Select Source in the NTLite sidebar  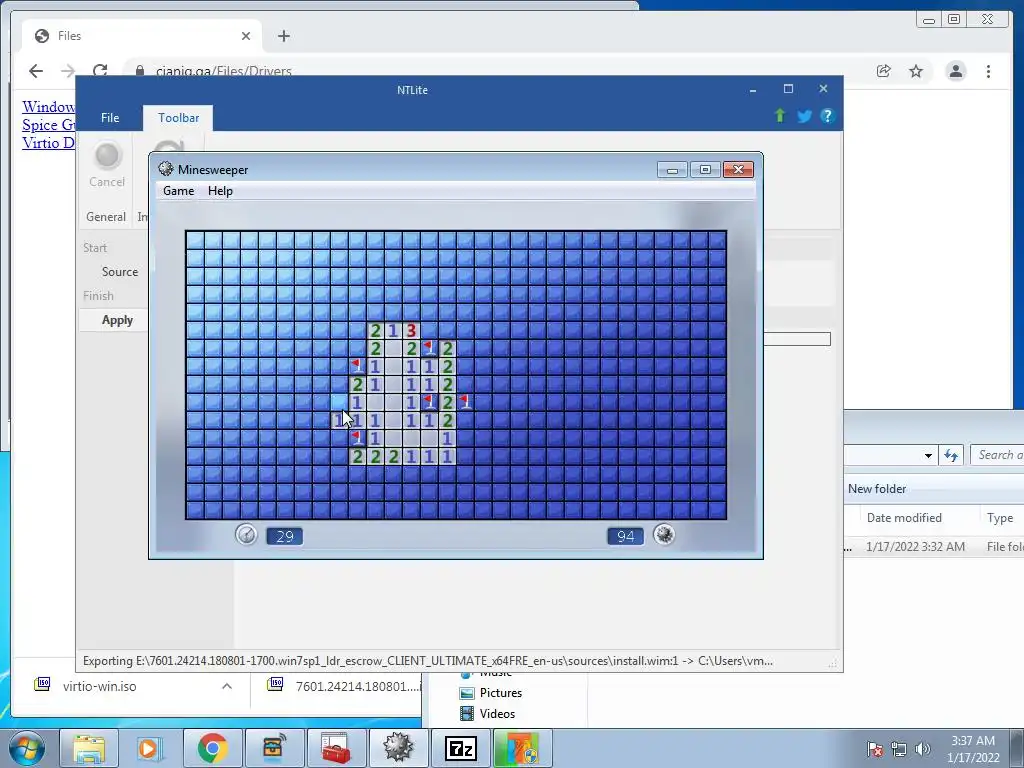[x=120, y=272]
